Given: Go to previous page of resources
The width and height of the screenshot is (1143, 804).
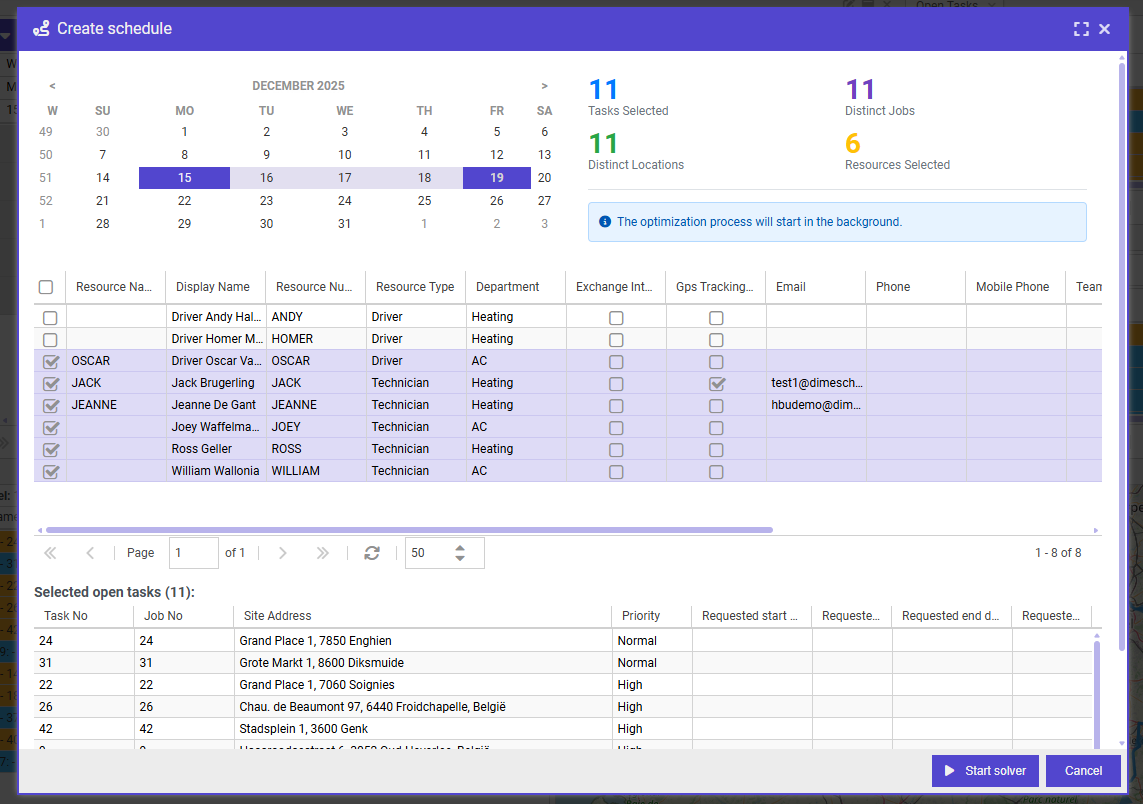Looking at the screenshot, I should (90, 553).
